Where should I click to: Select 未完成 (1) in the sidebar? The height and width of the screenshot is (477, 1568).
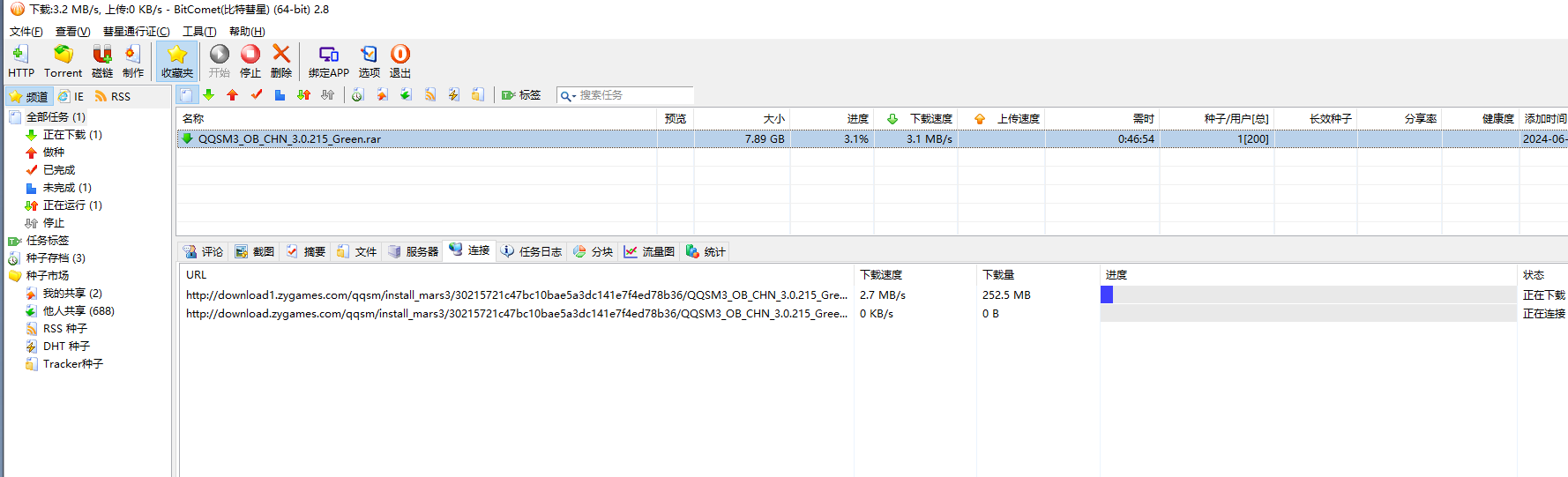[x=67, y=188]
